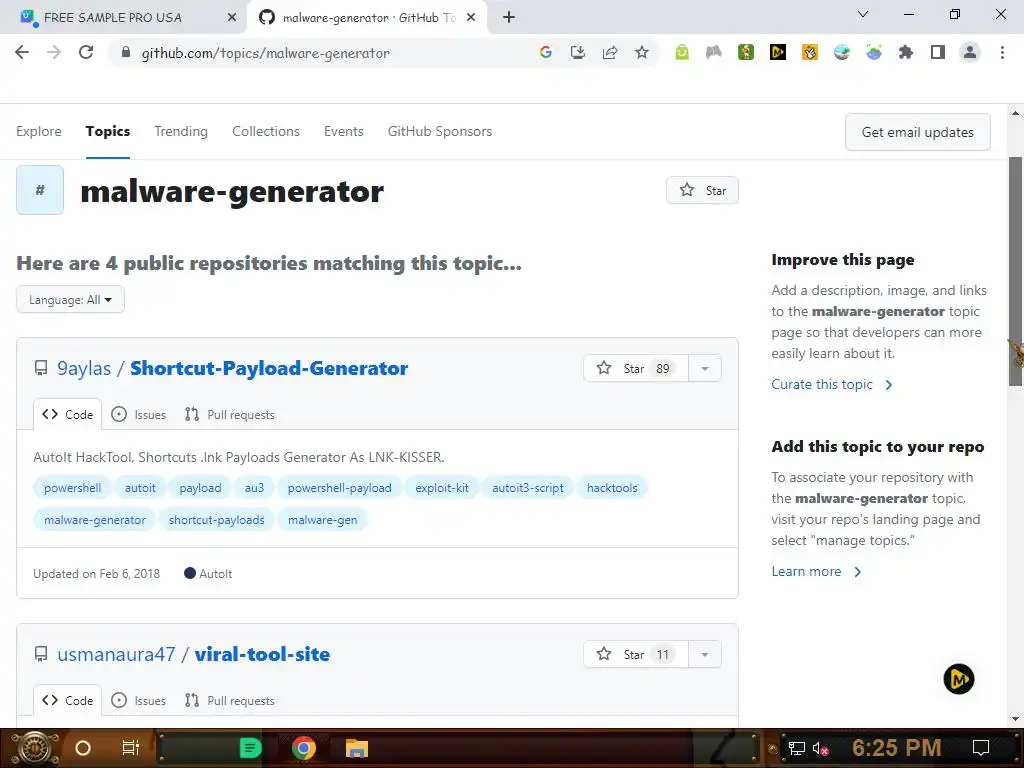
Task: Click the payload topic tag
Action: (200, 488)
